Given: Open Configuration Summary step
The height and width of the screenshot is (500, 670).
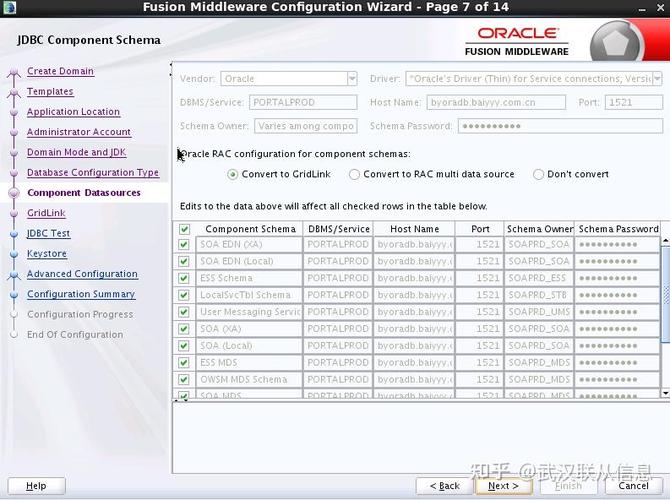Looking at the screenshot, I should pos(81,294).
